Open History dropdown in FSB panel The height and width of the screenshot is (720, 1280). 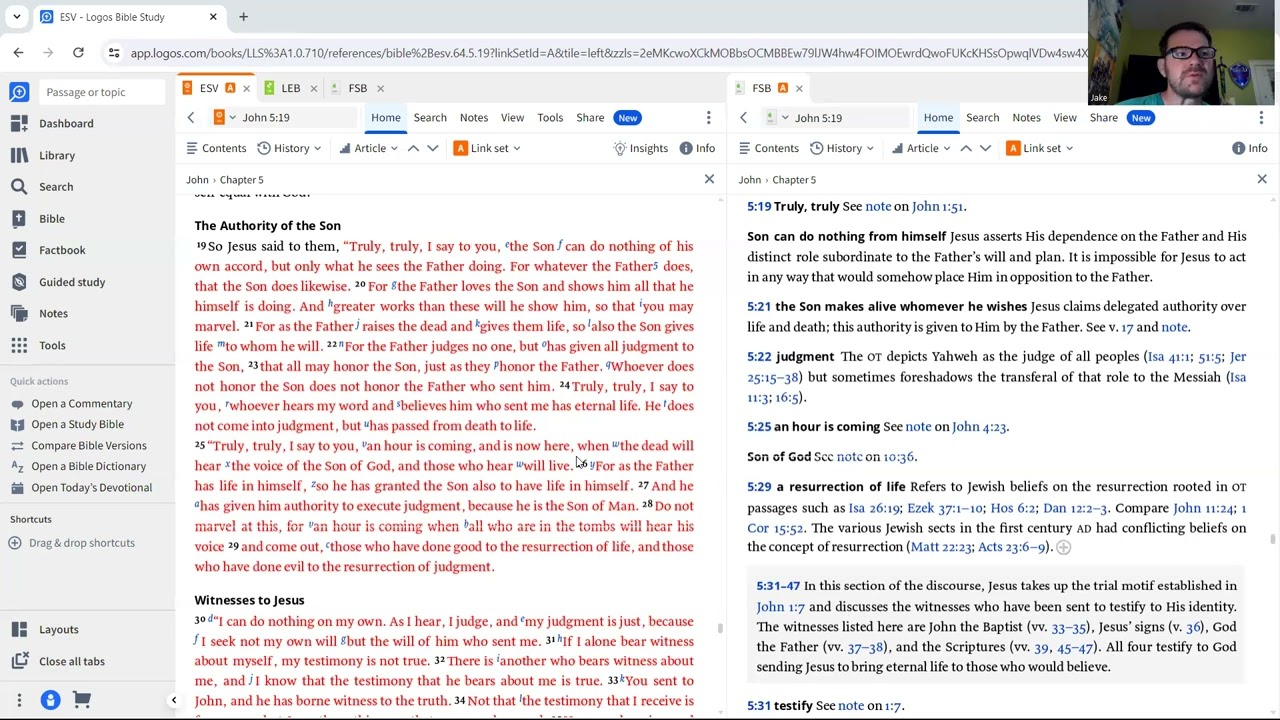[x=842, y=148]
